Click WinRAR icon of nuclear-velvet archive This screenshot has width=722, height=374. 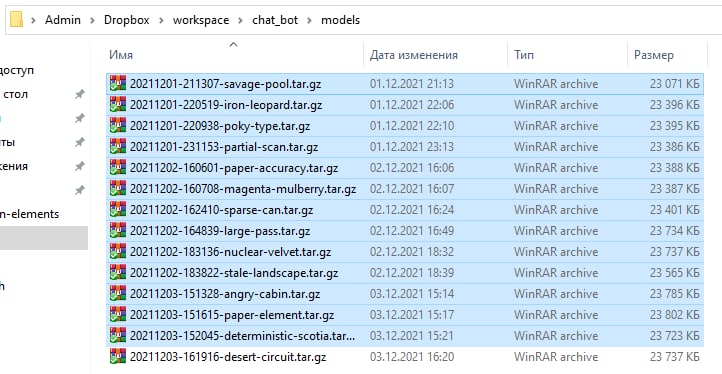pyautogui.click(x=118, y=252)
